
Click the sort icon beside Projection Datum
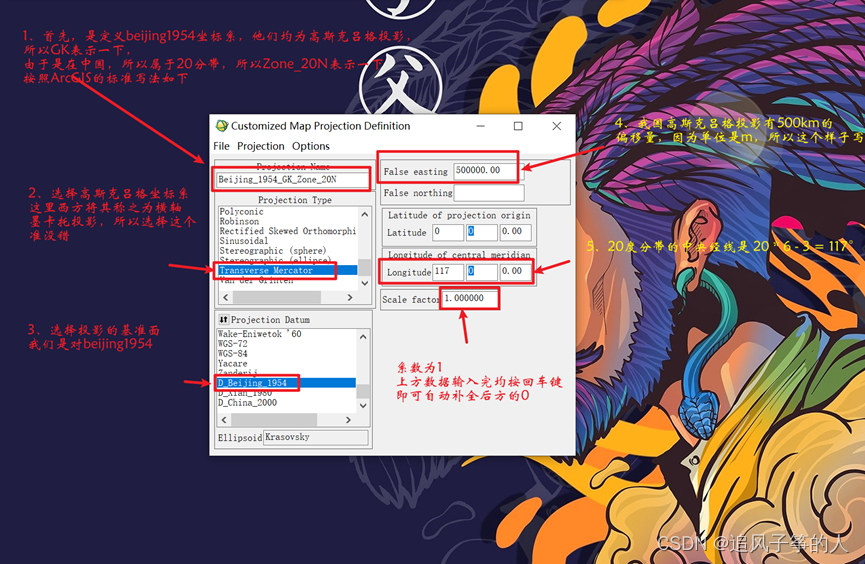[x=223, y=320]
